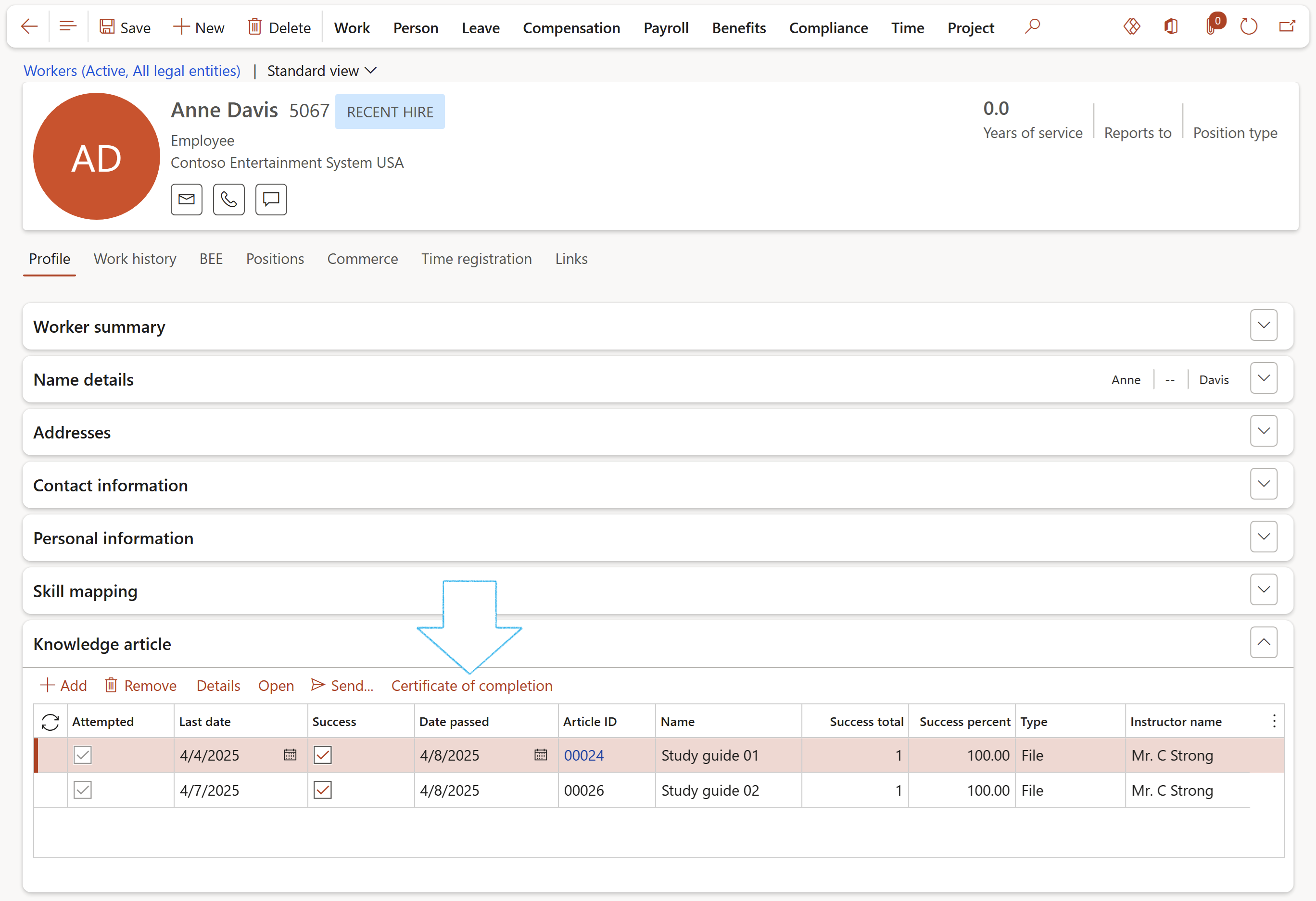1316x901 pixels.
Task: Open the Project menu
Action: click(x=971, y=28)
